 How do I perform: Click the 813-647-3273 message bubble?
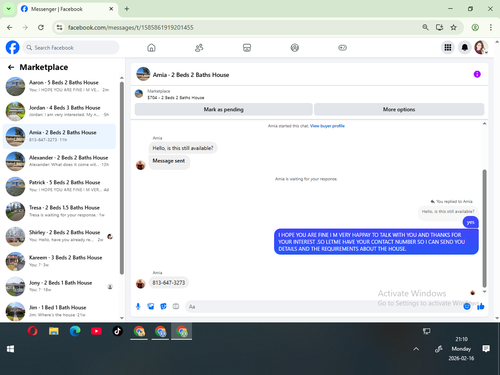tap(168, 283)
